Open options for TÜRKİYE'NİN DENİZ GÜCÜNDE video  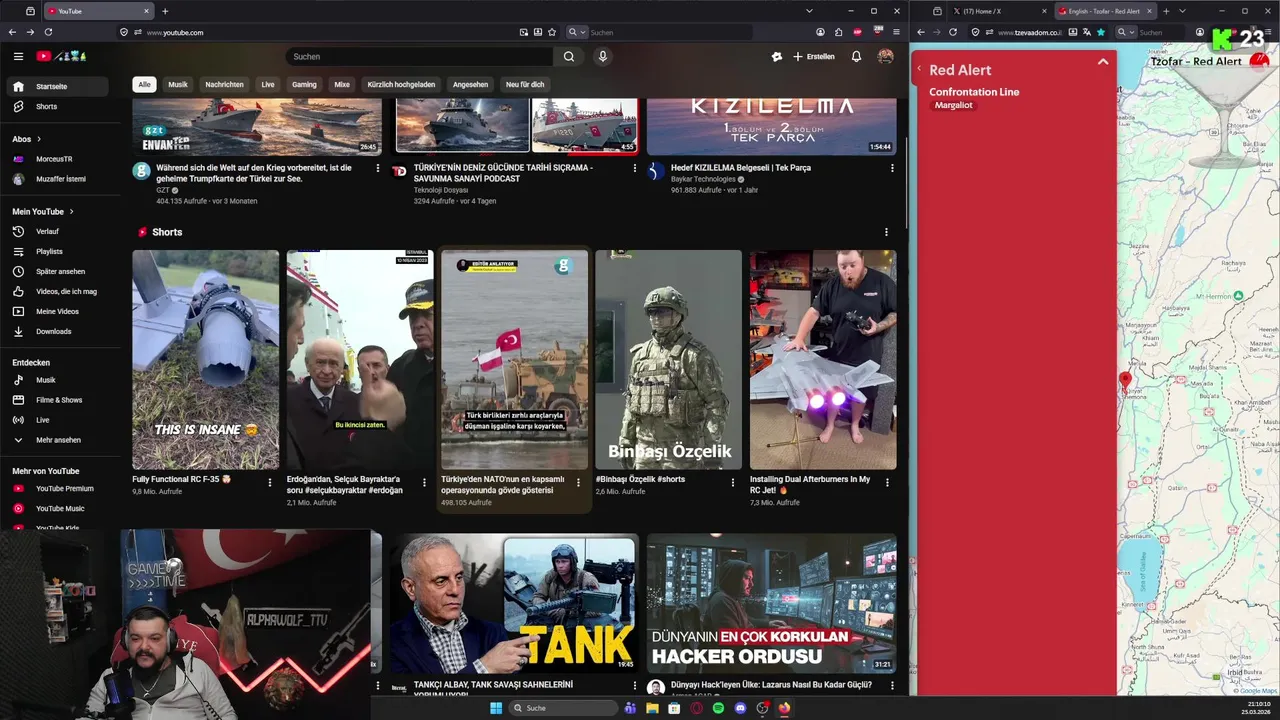pyautogui.click(x=635, y=168)
